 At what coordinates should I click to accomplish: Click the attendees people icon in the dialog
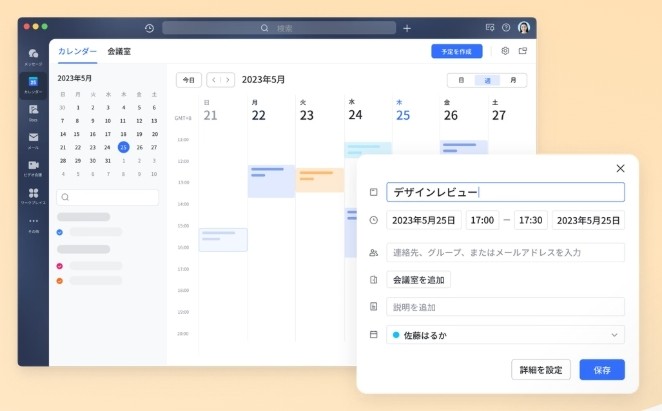(374, 253)
